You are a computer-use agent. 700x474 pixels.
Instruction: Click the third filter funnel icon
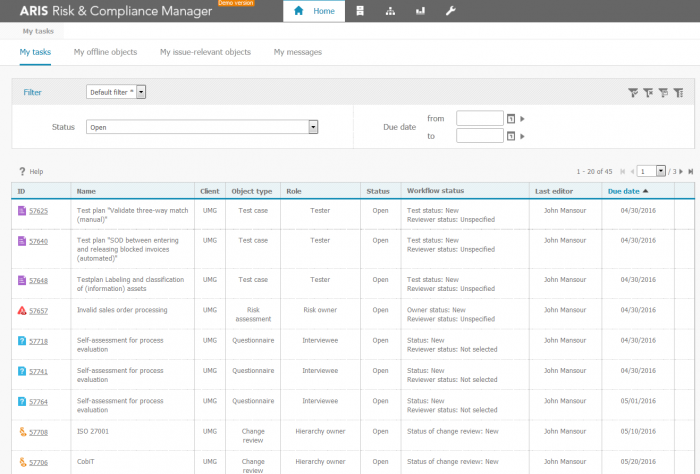click(x=663, y=92)
